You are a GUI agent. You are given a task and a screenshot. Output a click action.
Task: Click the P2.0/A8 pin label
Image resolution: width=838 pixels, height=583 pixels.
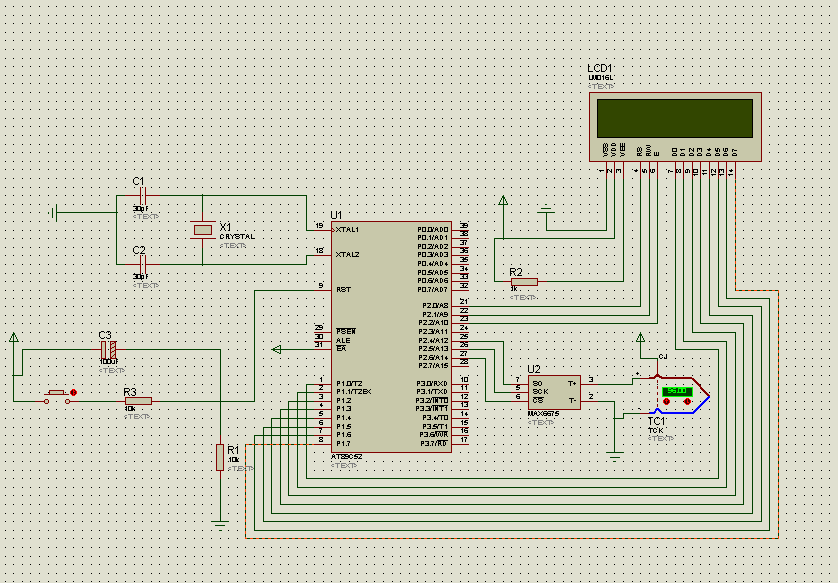[435, 306]
